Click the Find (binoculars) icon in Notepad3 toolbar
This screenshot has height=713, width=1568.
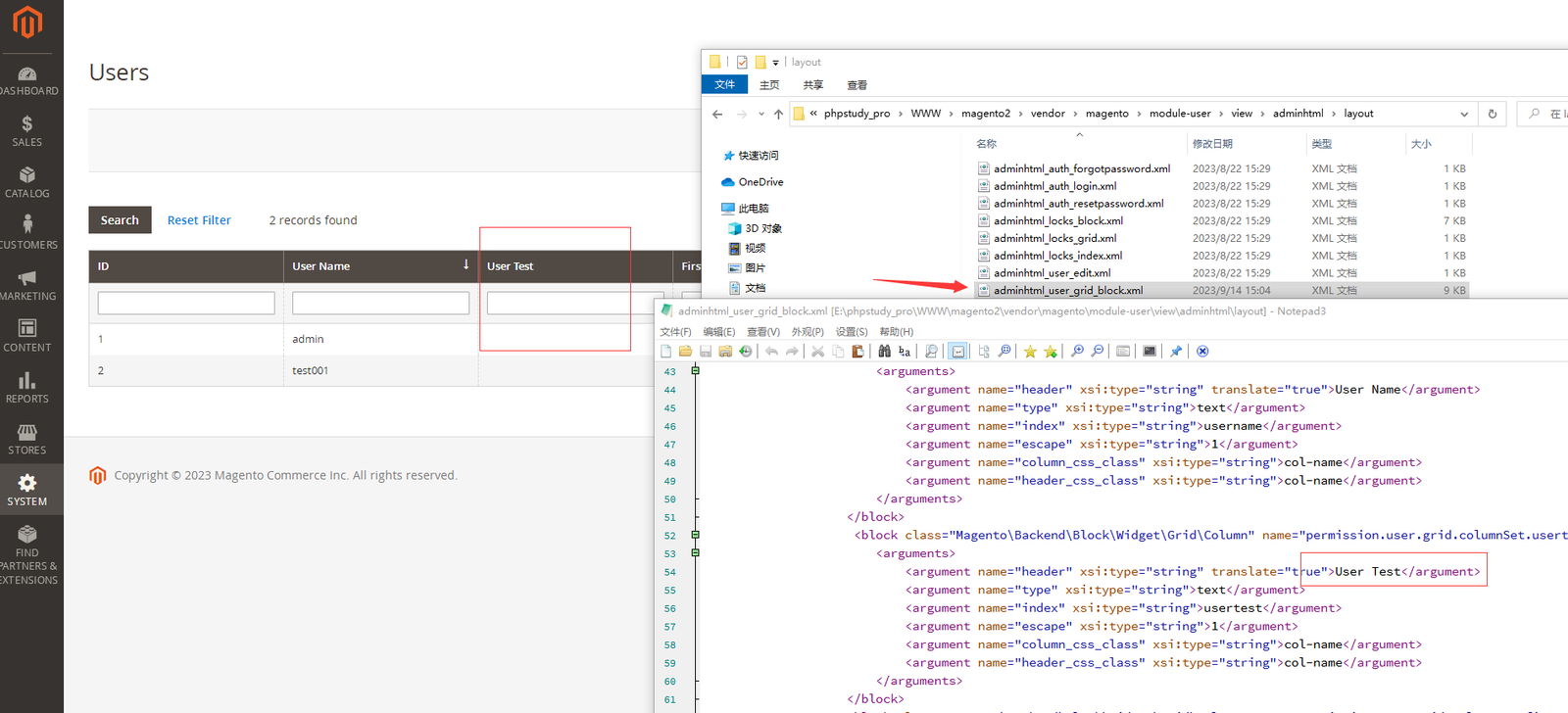[x=885, y=352]
